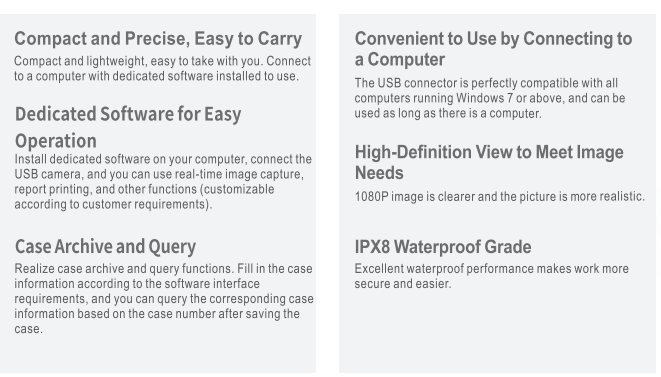Click the 'Compact and lightweight' description paragraph
This screenshot has height=377, width=661.
click(x=163, y=68)
